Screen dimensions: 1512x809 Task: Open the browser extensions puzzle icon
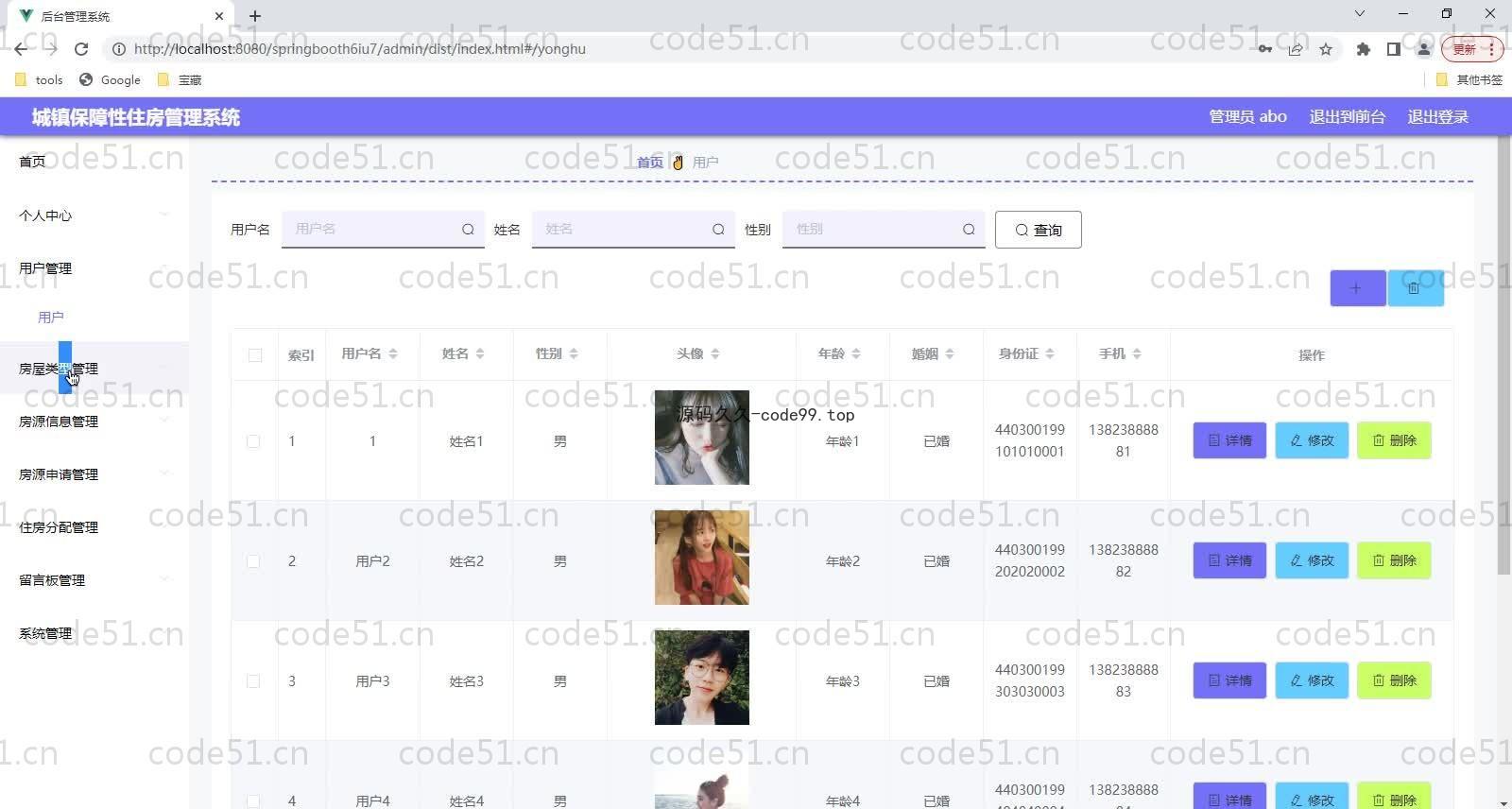1363,49
